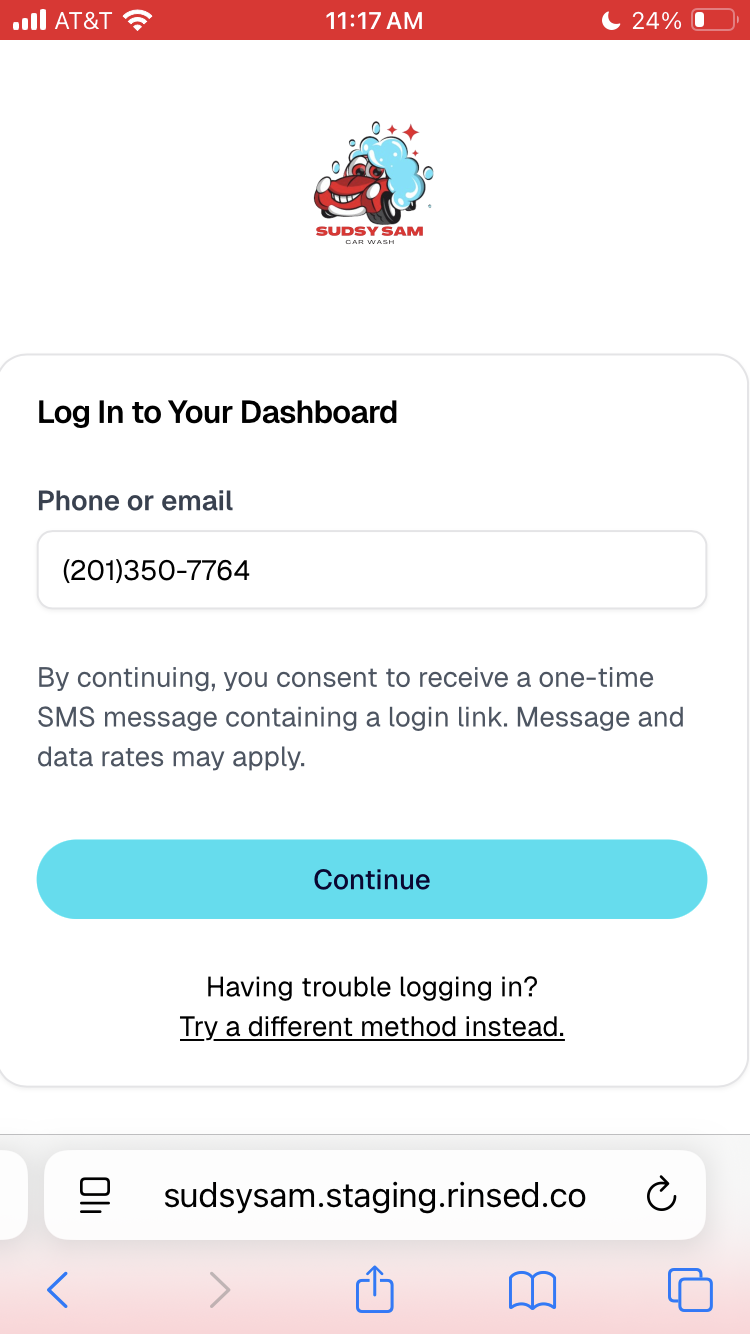Open the Share sheet icon
This screenshot has height=1334, width=750.
375,1288
